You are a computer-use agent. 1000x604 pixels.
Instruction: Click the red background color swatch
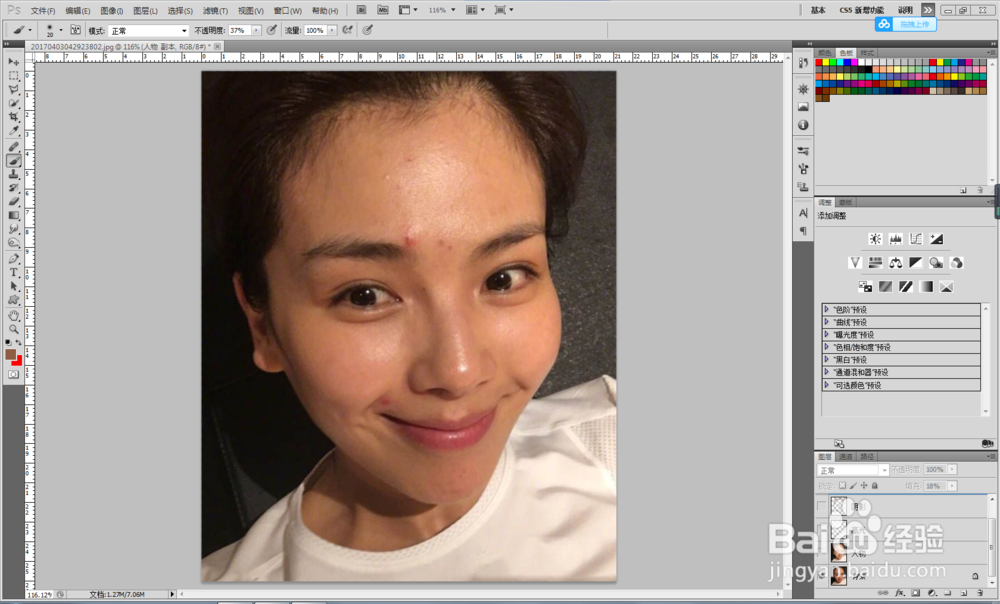[18, 361]
